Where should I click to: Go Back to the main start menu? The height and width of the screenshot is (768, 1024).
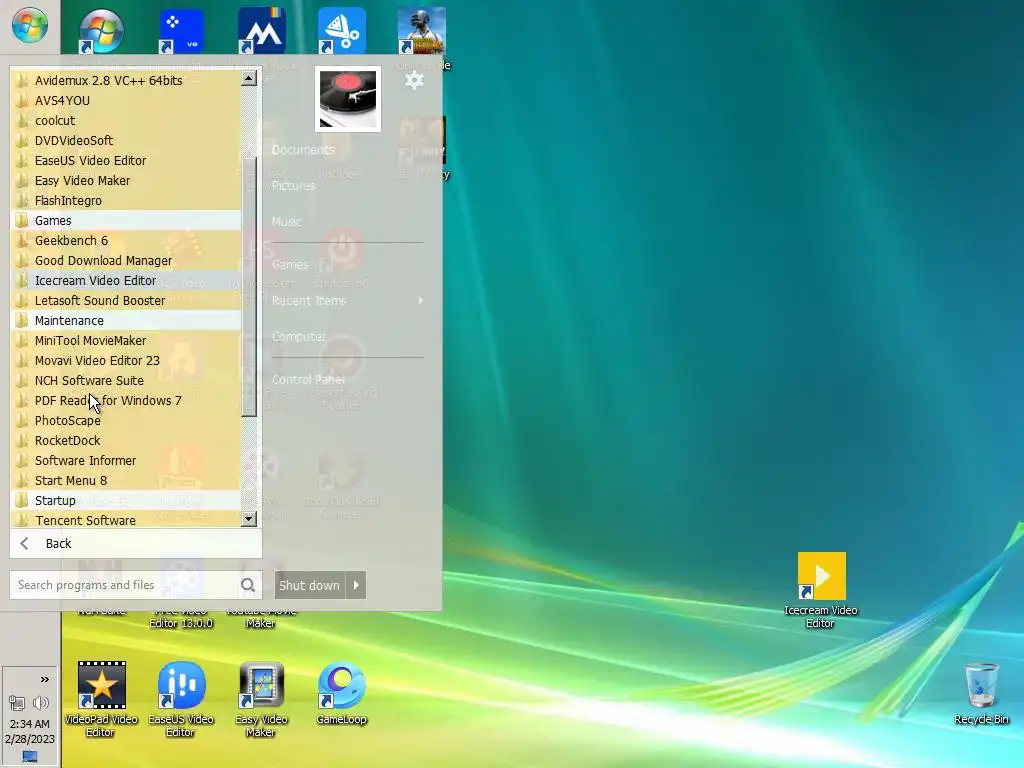136,543
